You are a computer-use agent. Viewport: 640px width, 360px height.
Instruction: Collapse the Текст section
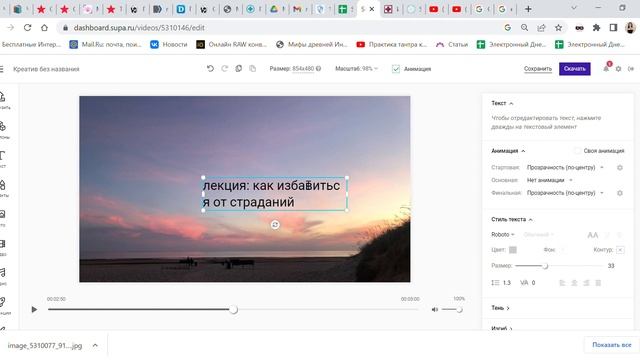click(502, 103)
